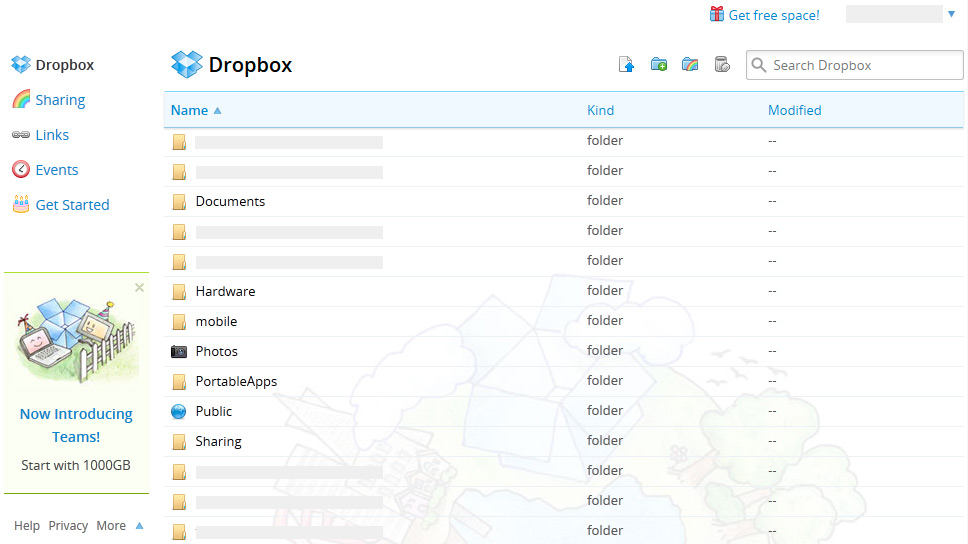Image resolution: width=968 pixels, height=544 pixels.
Task: Open the PortableApps folder name
Action: [236, 382]
